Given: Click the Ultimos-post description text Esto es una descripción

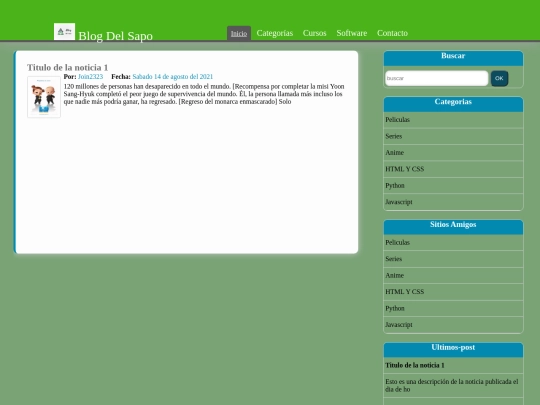Looking at the screenshot, I should coord(451,385).
